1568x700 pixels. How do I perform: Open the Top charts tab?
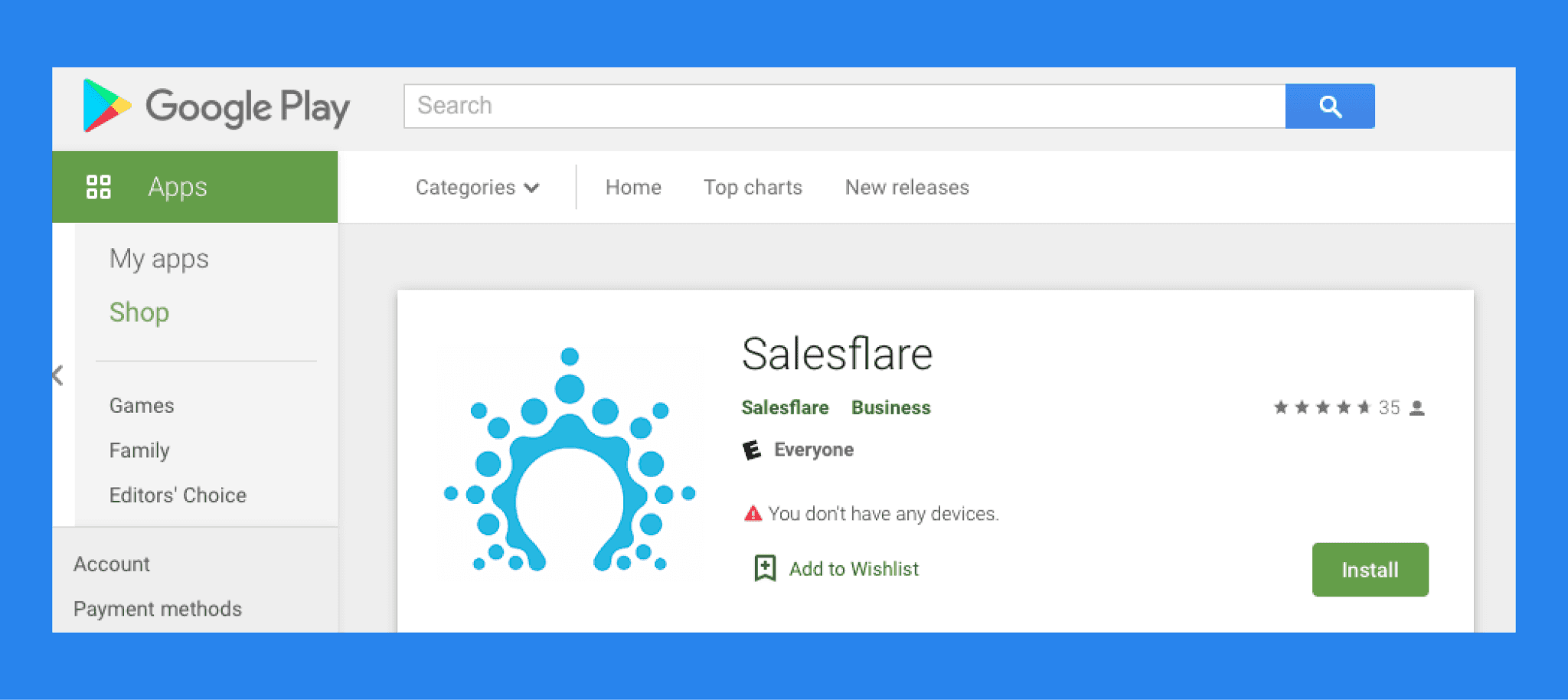pyautogui.click(x=753, y=188)
